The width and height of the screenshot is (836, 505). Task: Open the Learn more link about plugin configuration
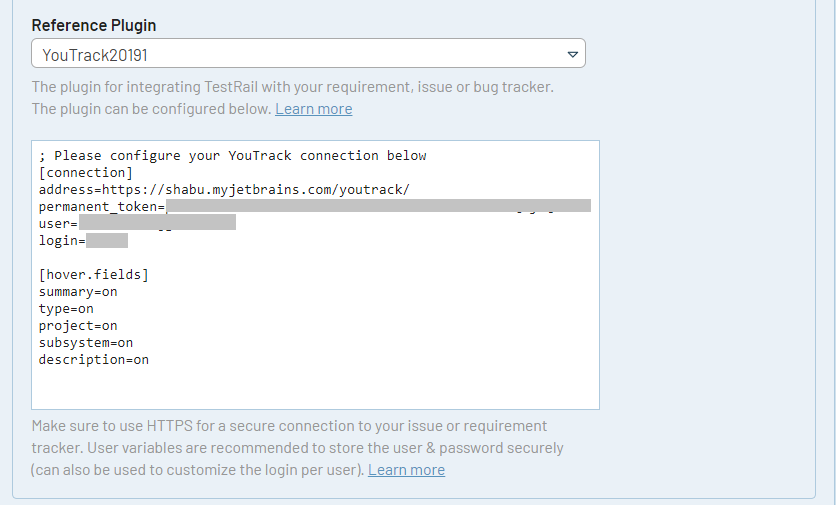click(313, 109)
